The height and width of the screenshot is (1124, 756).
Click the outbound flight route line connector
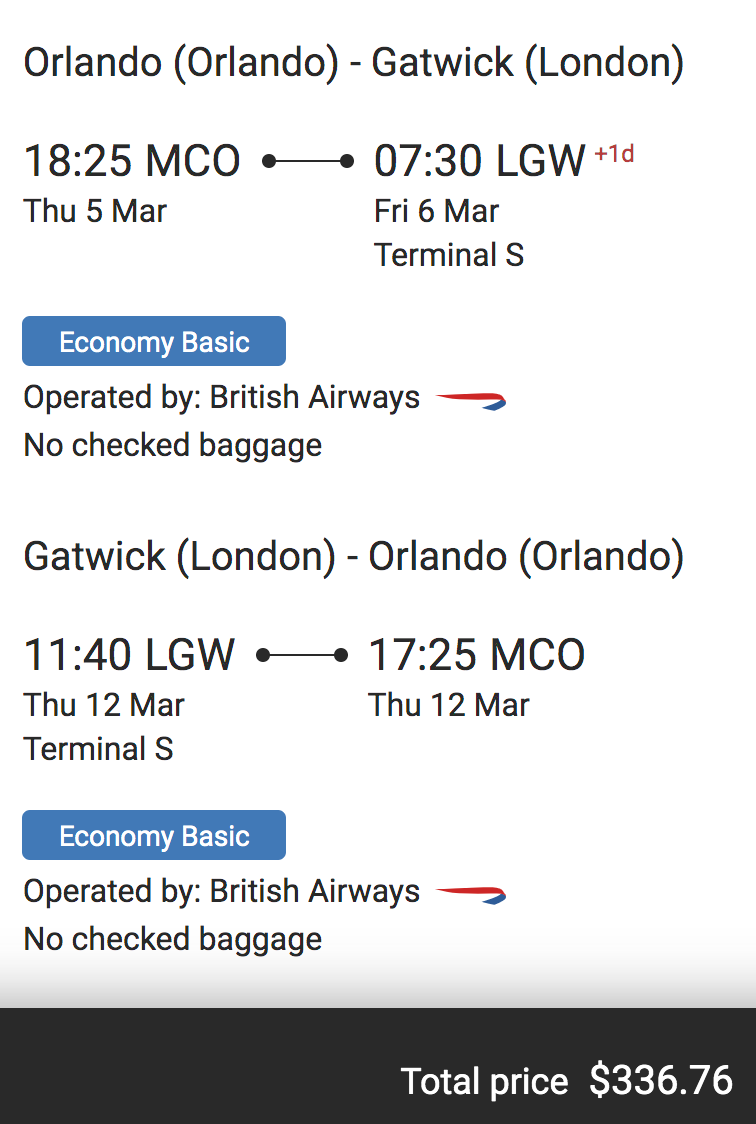coord(308,160)
